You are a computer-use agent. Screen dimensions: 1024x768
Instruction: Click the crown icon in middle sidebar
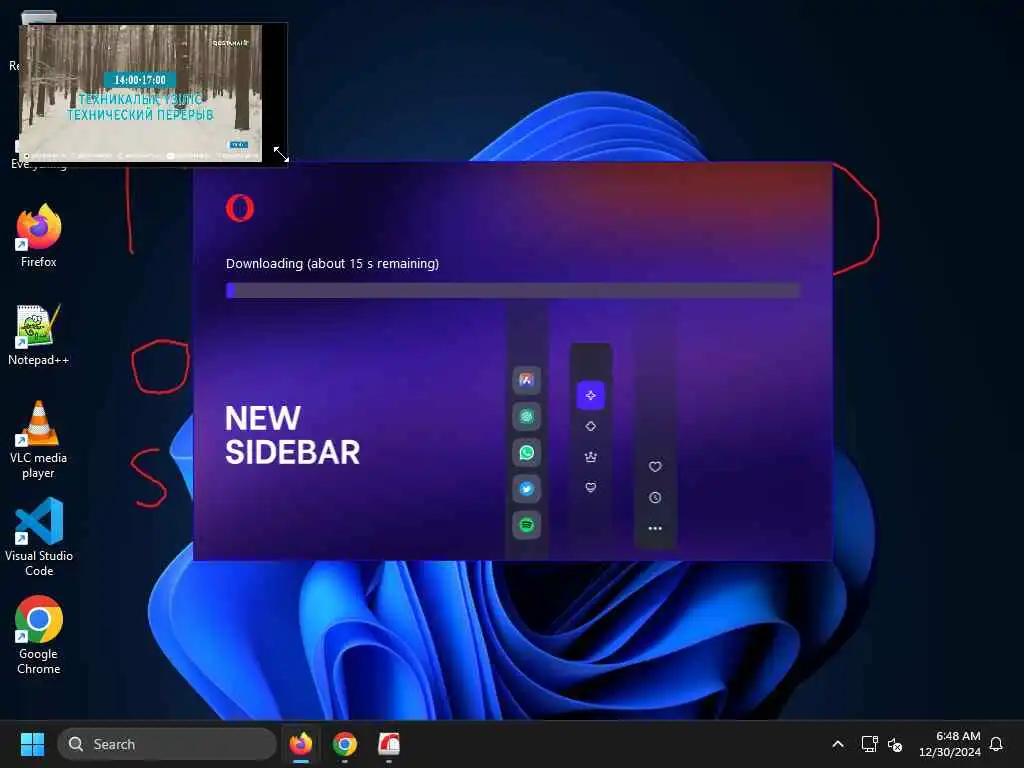pyautogui.click(x=590, y=456)
